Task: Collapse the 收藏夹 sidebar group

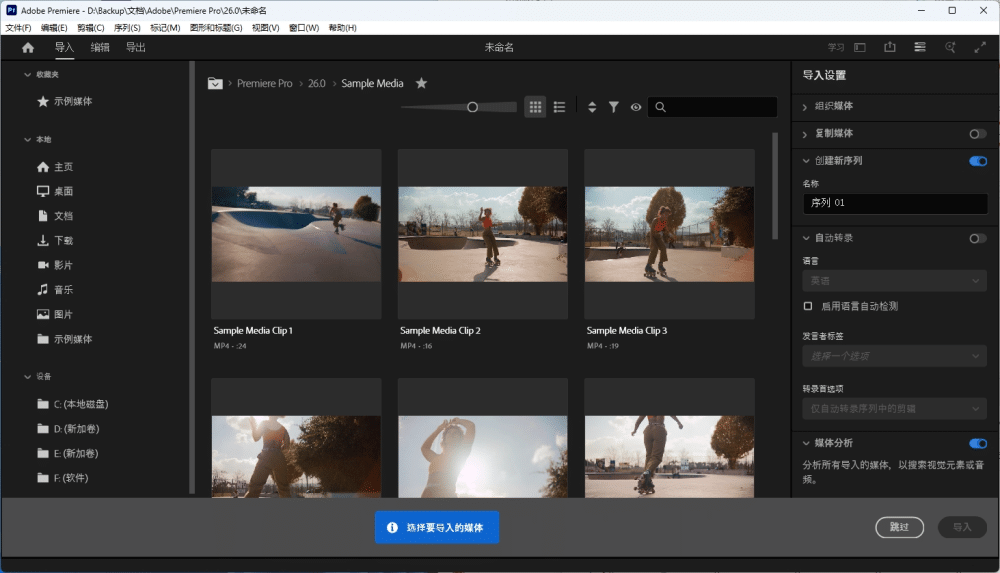Action: [x=27, y=75]
